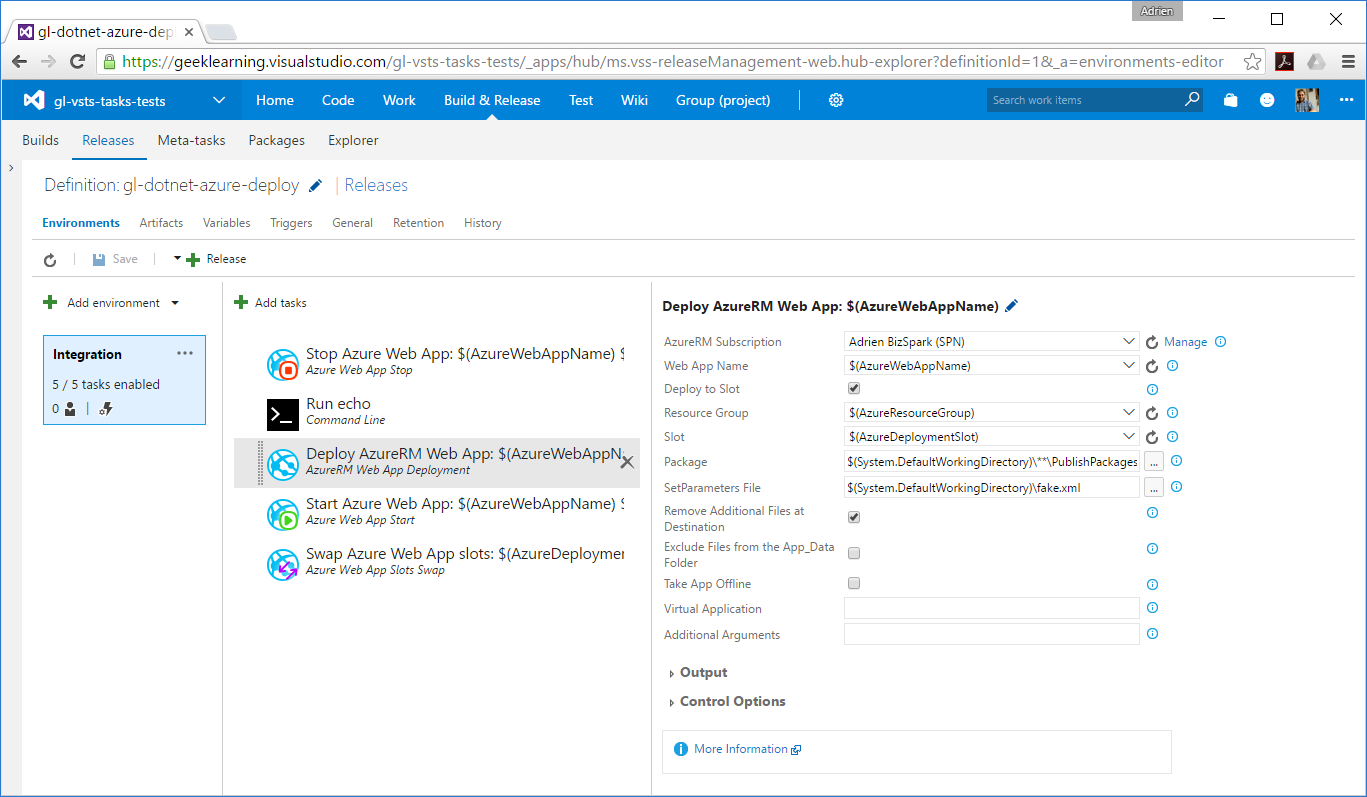This screenshot has height=797, width=1367.
Task: Refresh the Web App Name list
Action: coord(1151,366)
